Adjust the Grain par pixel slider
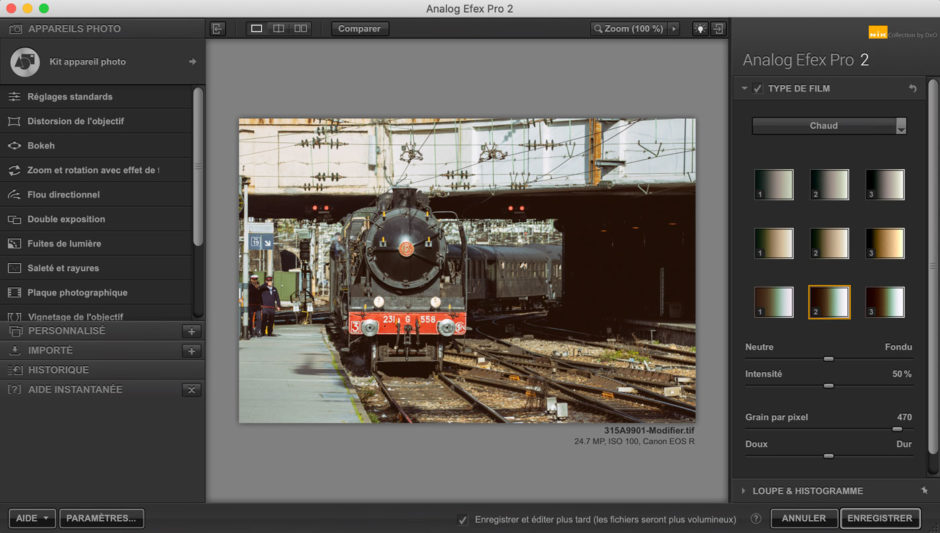 [897, 429]
